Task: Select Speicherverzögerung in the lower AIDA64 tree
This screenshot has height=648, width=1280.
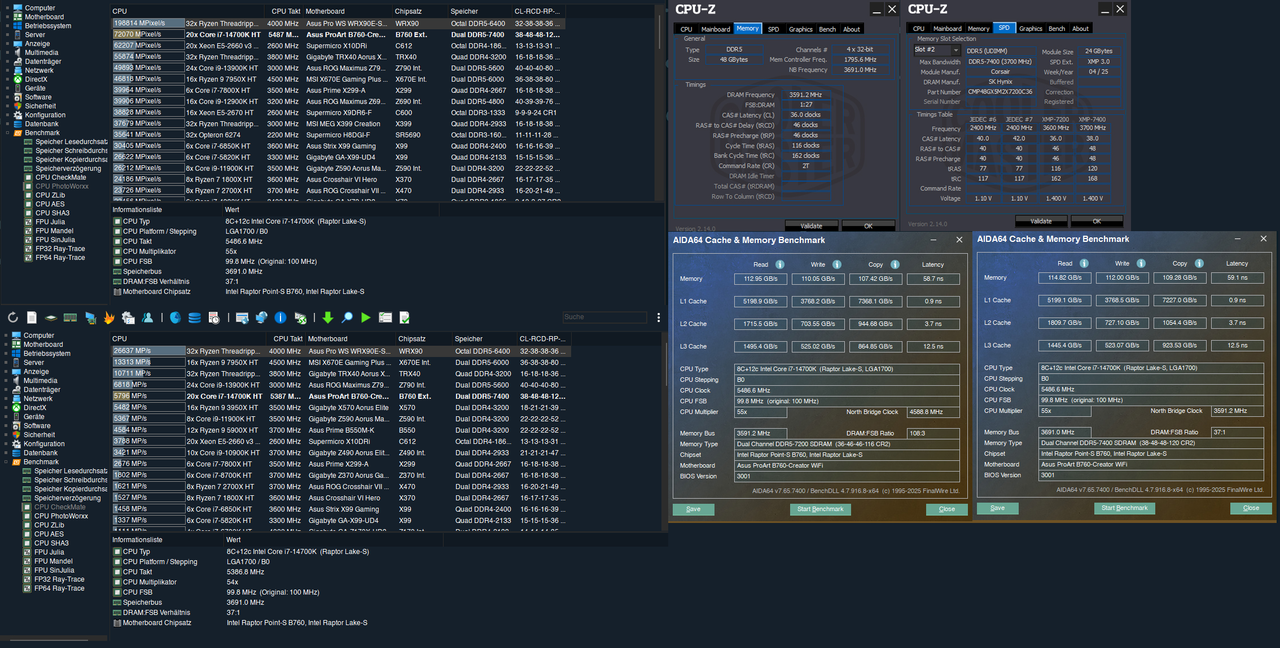Action: click(x=68, y=498)
